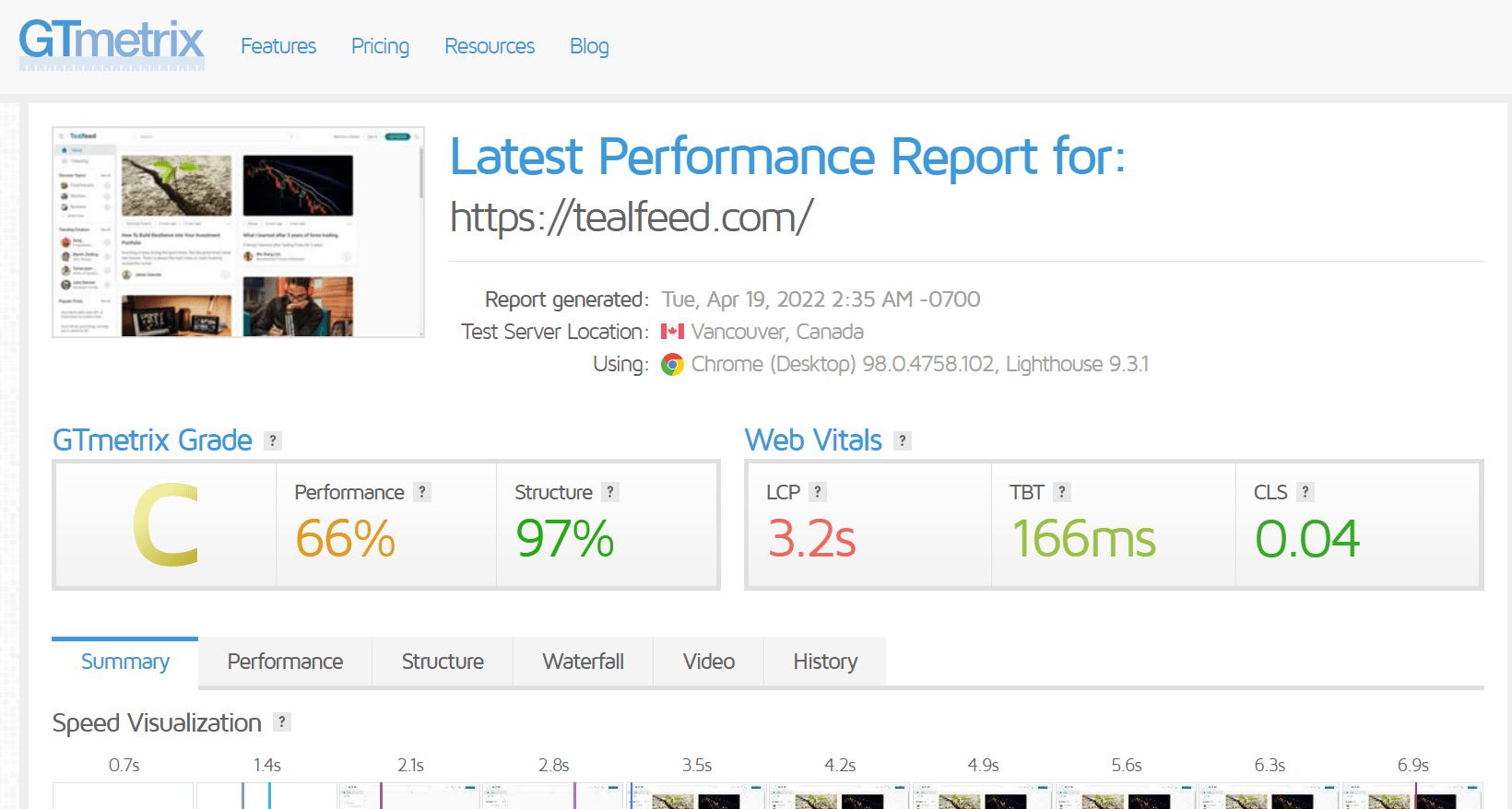Open help icon beside Web Vitals
This screenshot has width=1512, height=809.
pyautogui.click(x=903, y=440)
